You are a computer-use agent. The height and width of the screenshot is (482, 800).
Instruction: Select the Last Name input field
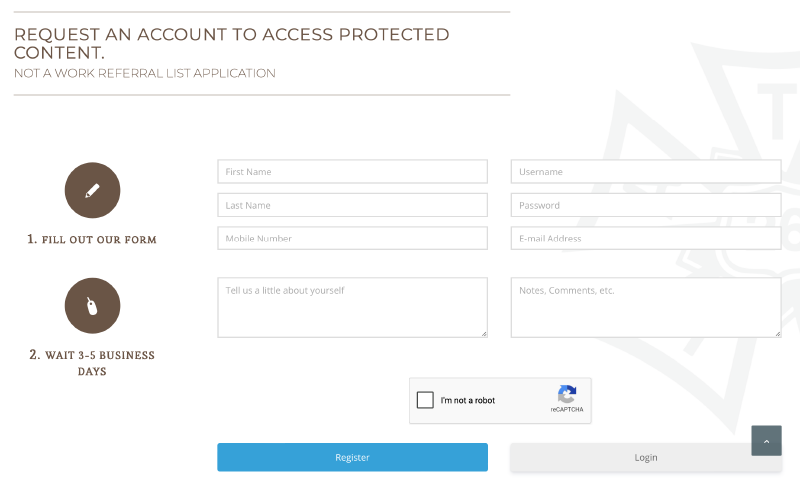point(353,205)
